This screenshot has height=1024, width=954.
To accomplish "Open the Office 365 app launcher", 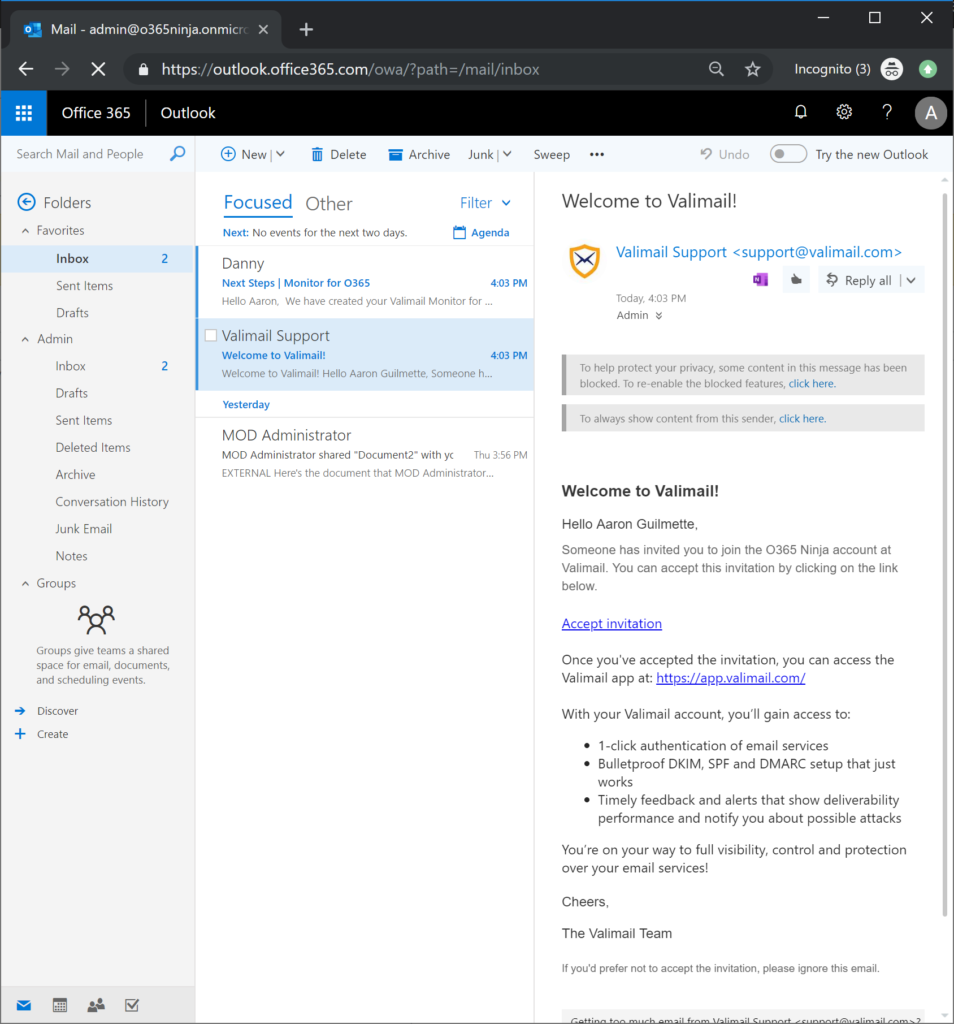I will 23,113.
